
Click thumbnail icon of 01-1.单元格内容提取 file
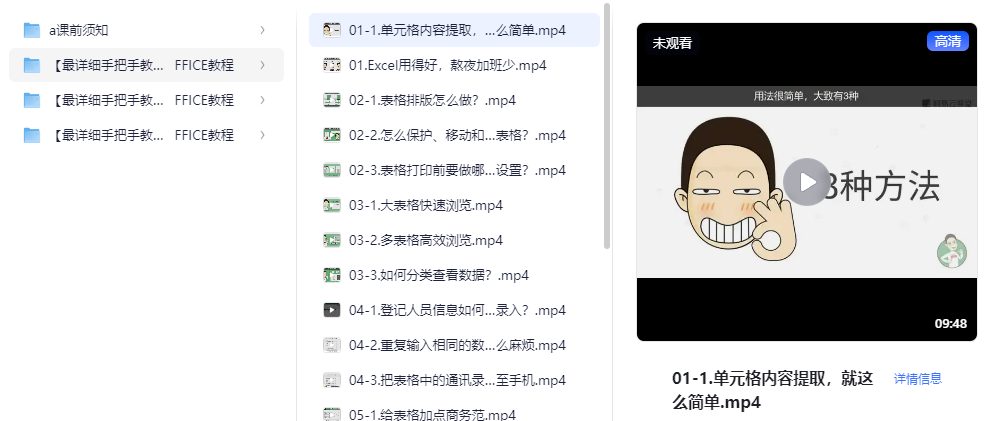tap(332, 30)
